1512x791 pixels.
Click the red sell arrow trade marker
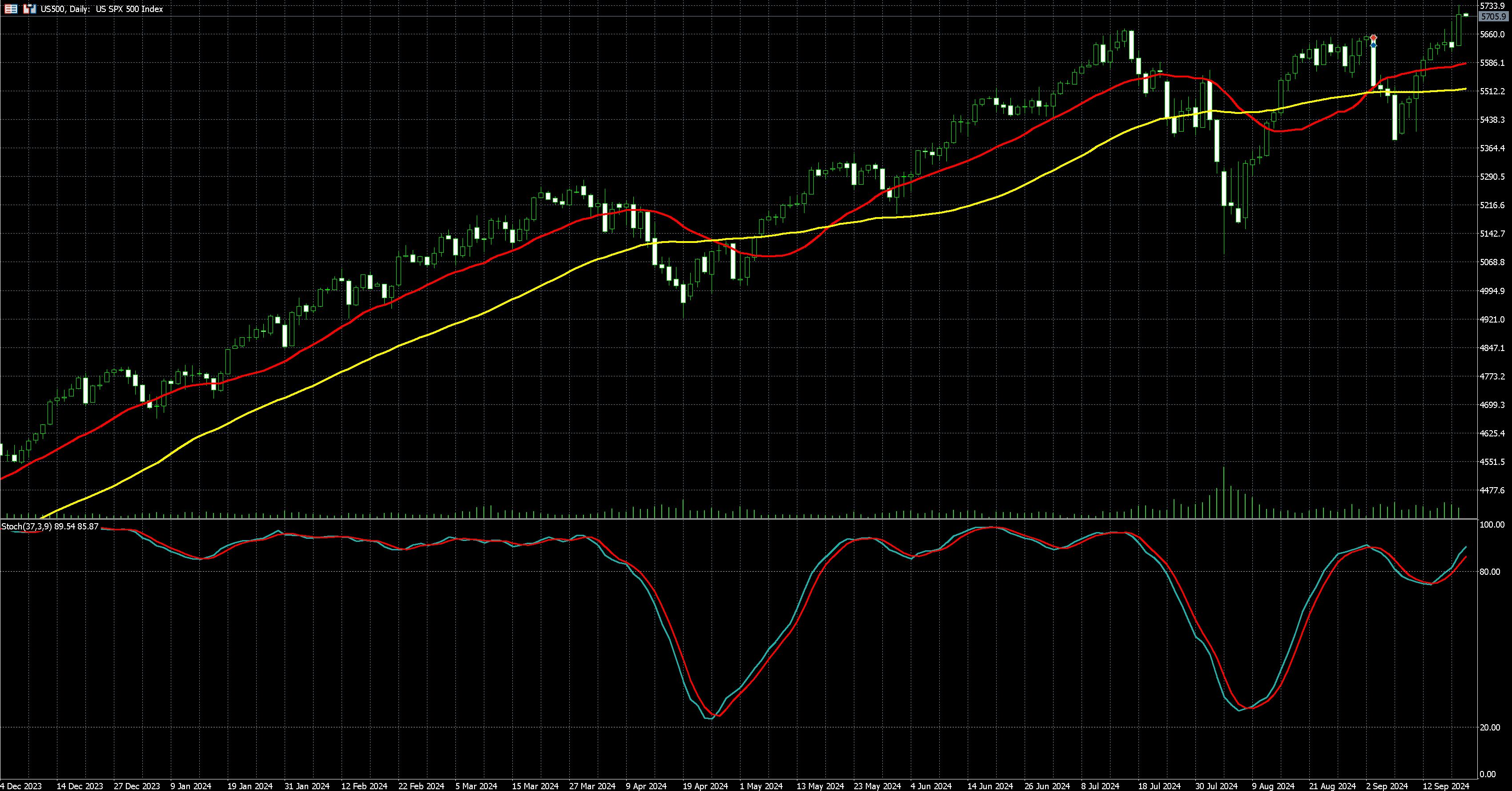[1373, 37]
